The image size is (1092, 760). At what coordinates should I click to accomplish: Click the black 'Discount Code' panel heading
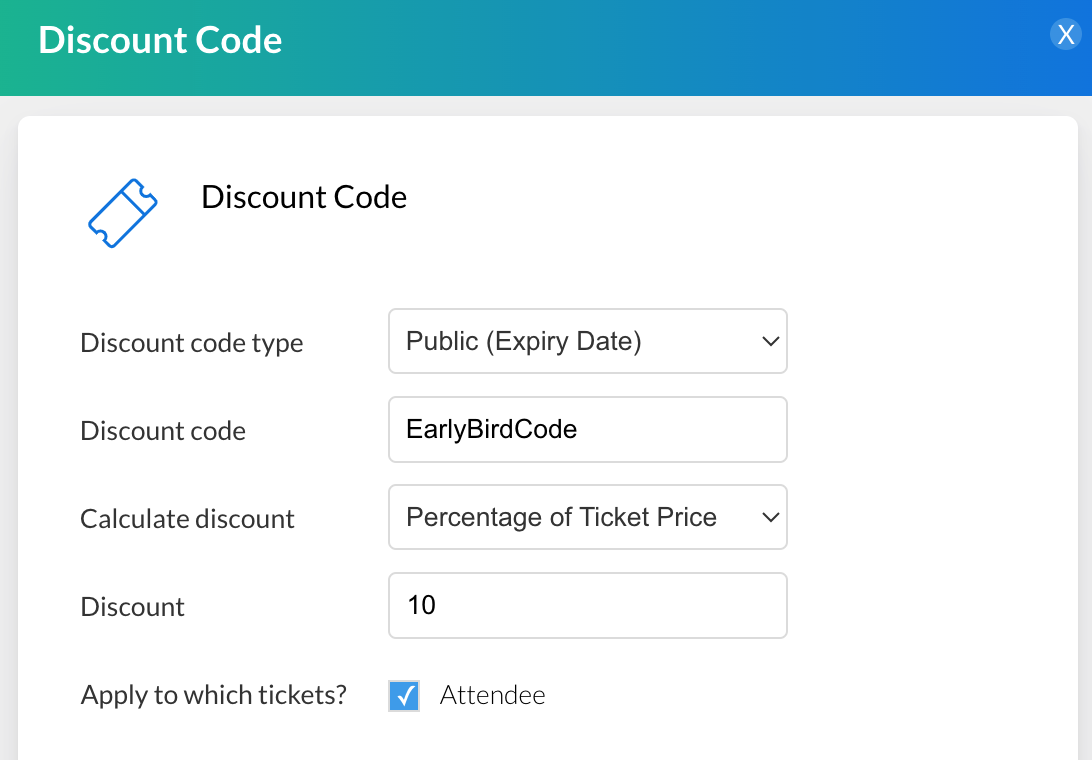tap(304, 197)
